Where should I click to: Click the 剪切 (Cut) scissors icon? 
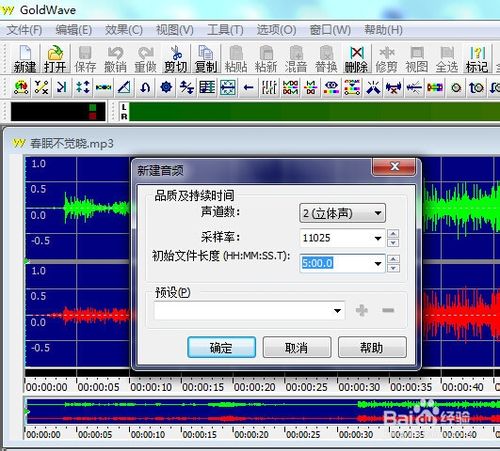click(x=176, y=59)
